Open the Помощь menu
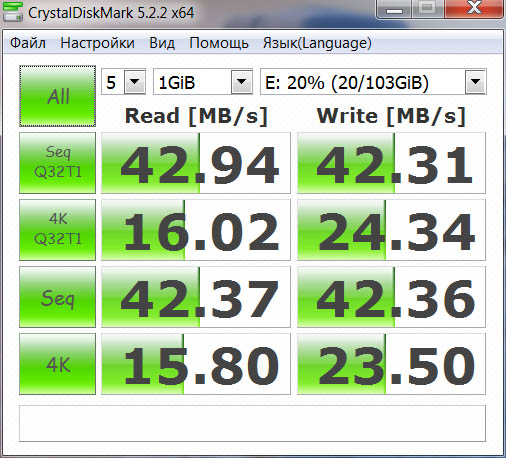 219,43
